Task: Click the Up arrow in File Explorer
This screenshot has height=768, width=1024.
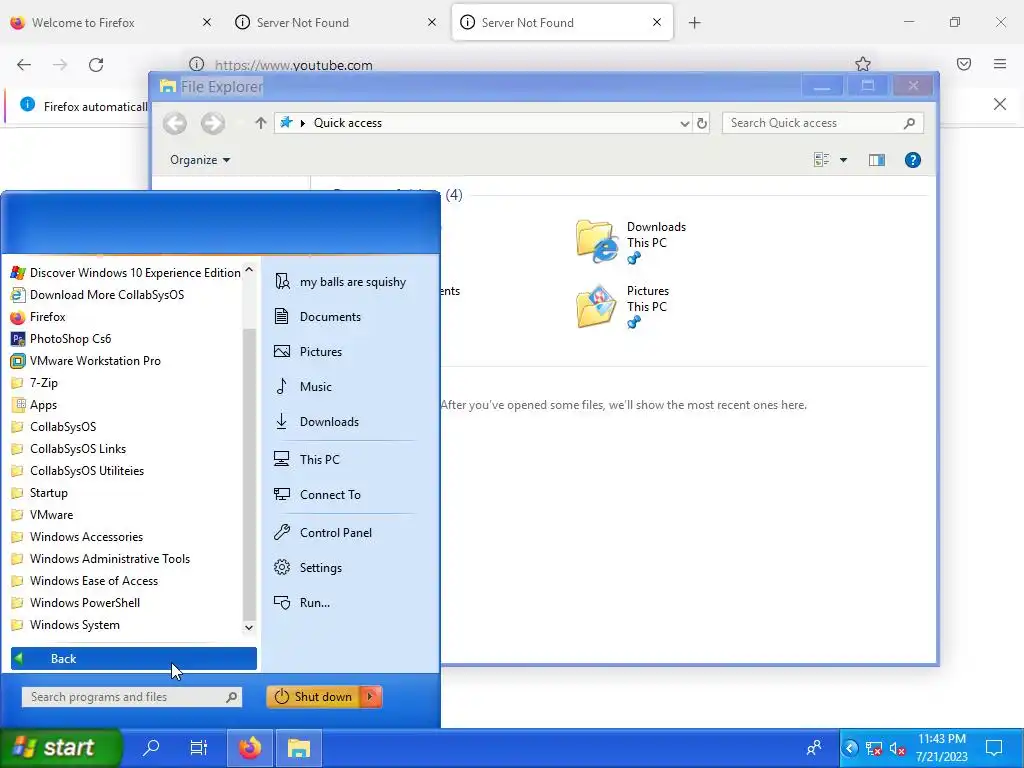Action: pos(261,123)
